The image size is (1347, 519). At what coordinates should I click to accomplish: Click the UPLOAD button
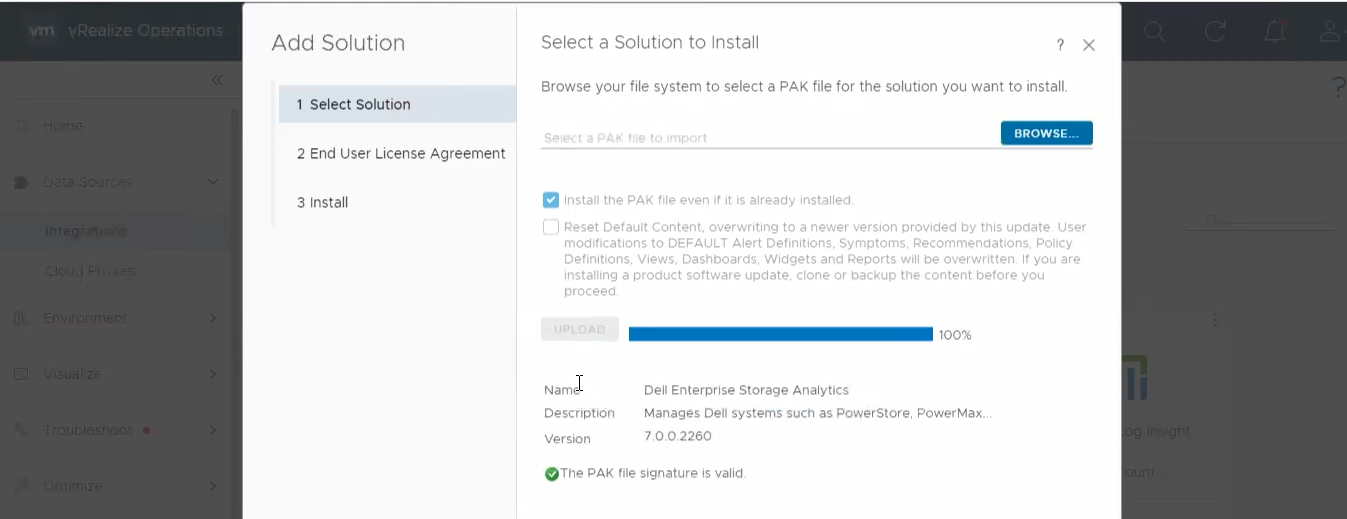[x=580, y=329]
